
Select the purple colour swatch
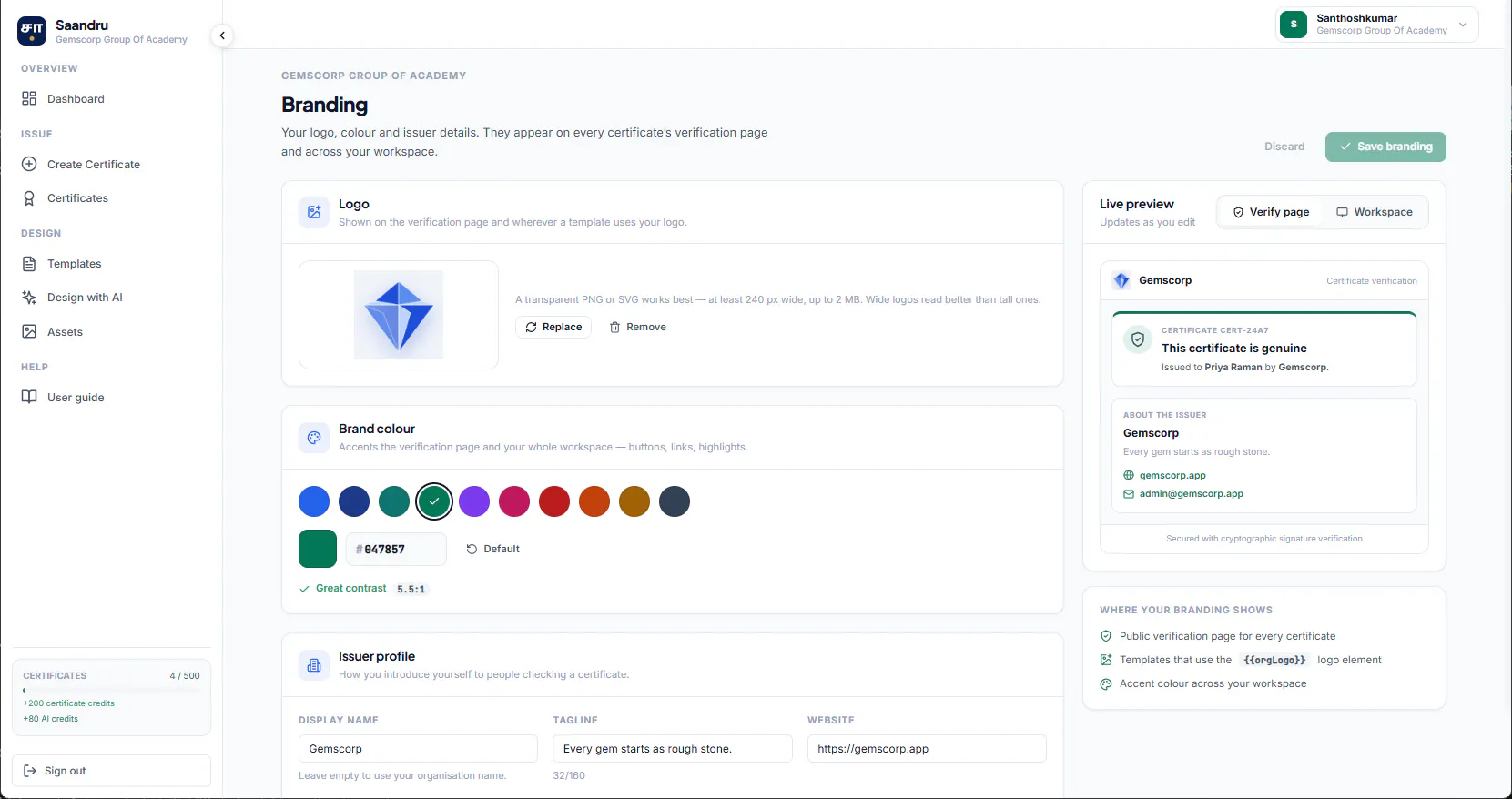tap(474, 501)
